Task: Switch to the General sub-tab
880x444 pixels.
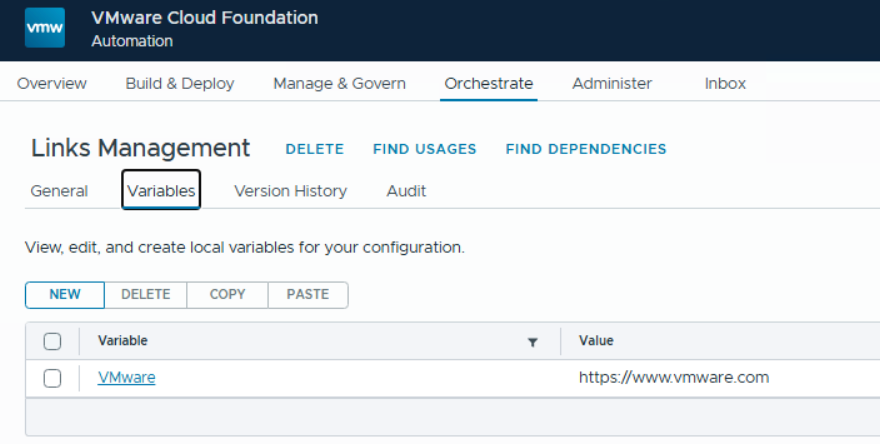Action: point(59,191)
